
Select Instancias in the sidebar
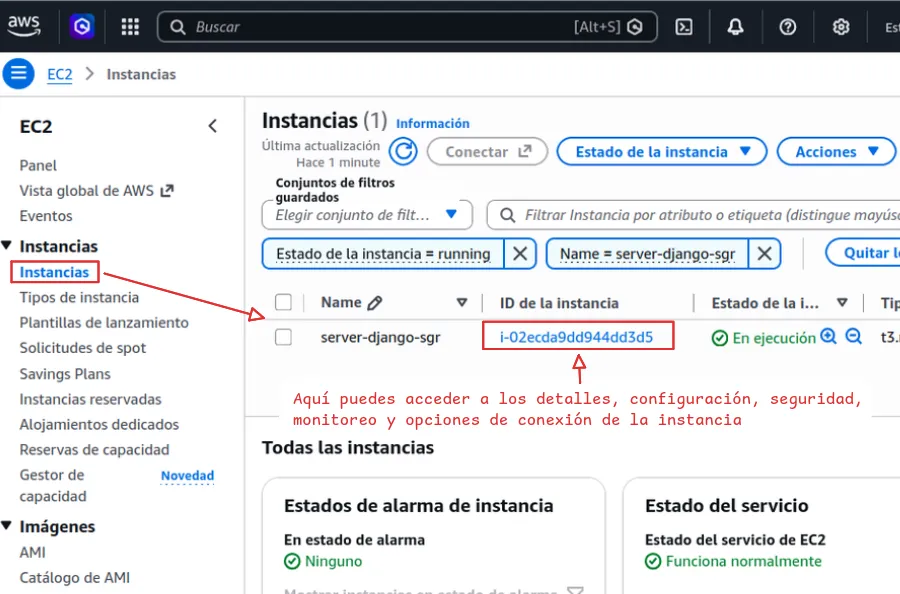point(55,272)
